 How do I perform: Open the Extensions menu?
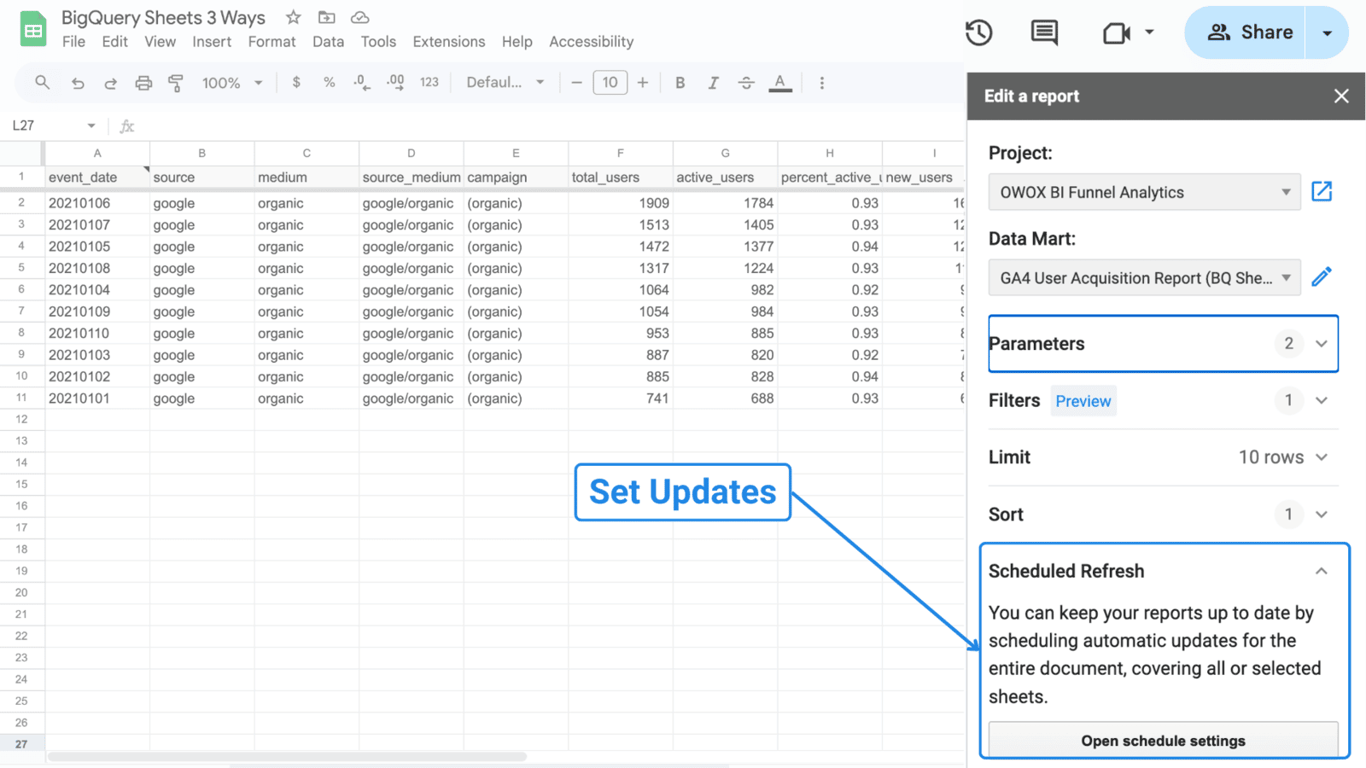pyautogui.click(x=449, y=42)
